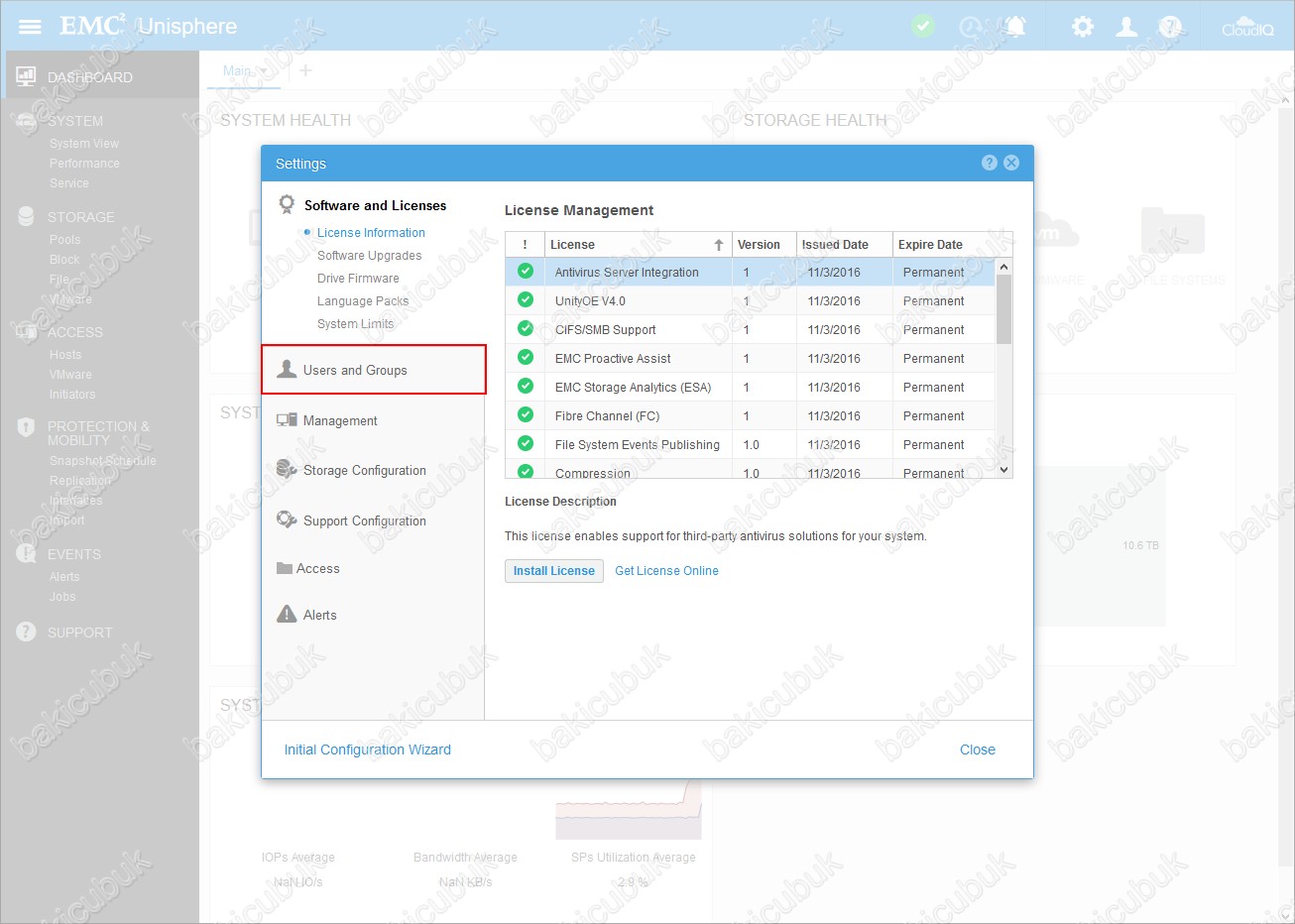This screenshot has height=924, width=1295.
Task: Open Performance in the sidebar
Action: click(84, 164)
